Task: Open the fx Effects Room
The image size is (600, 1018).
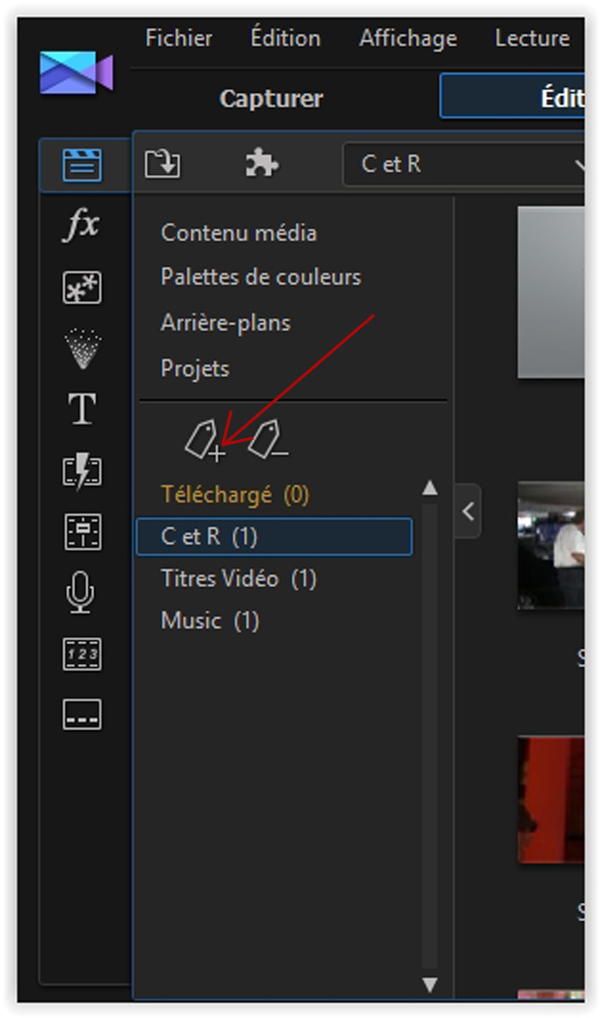Action: pos(81,225)
